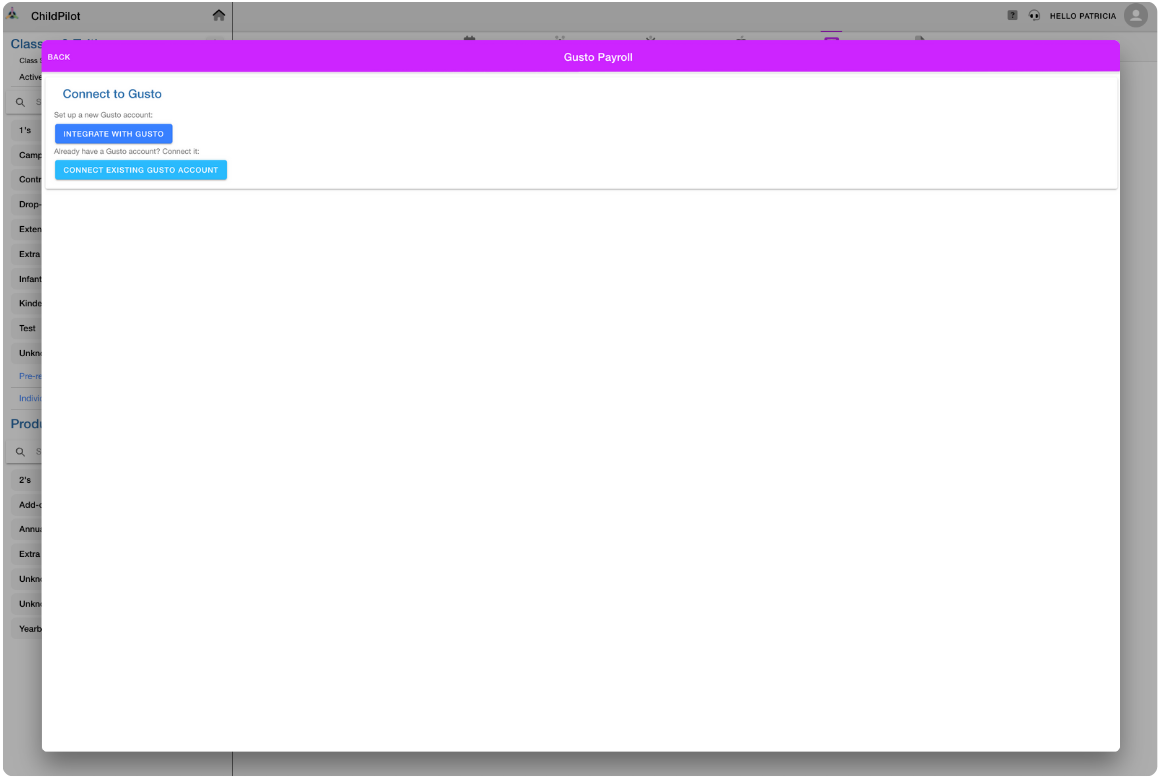1160x778 pixels.
Task: Click the Connect to Gusto heading
Action: (112, 94)
